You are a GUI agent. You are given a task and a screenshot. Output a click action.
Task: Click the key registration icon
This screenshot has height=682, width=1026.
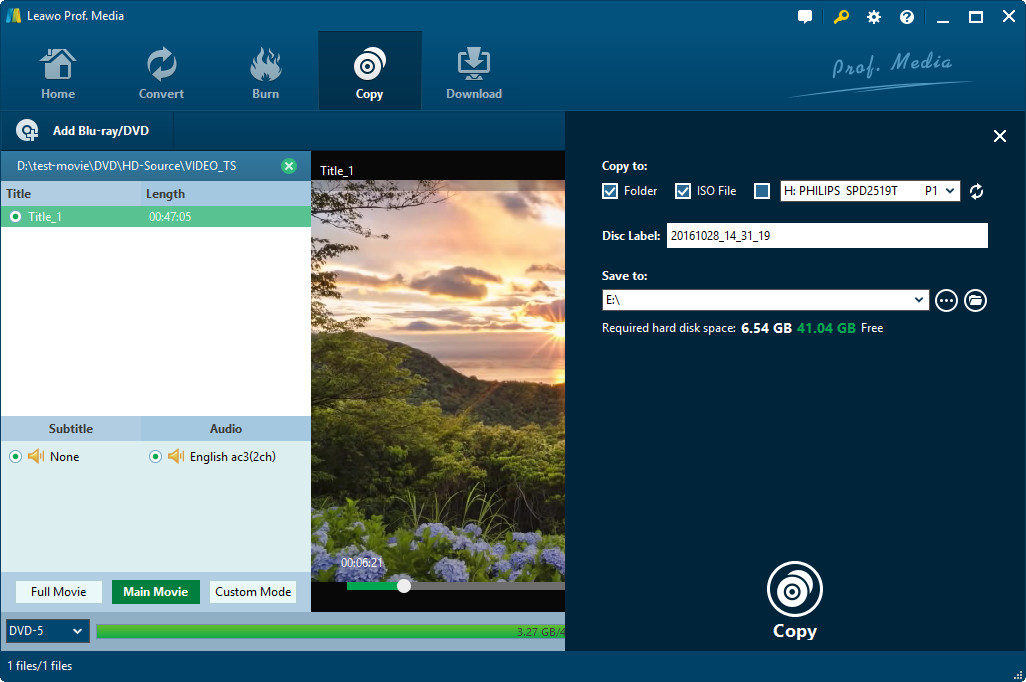tap(840, 17)
